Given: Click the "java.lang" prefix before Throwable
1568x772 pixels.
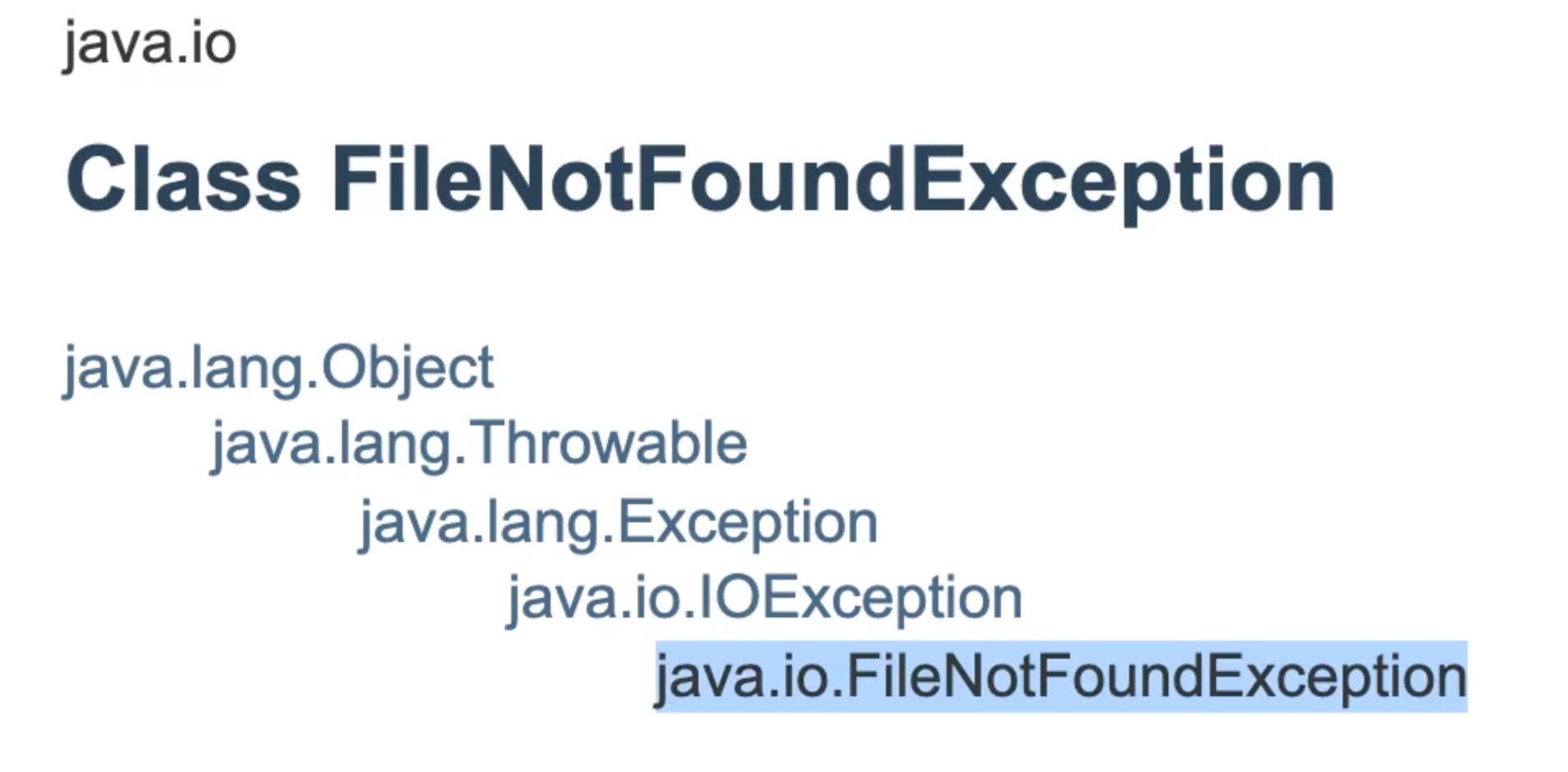Looking at the screenshot, I should click(x=333, y=444).
